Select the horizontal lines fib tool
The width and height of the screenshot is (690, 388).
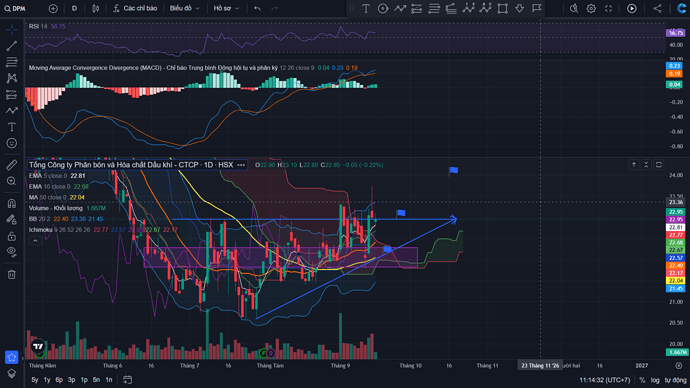click(434, 8)
